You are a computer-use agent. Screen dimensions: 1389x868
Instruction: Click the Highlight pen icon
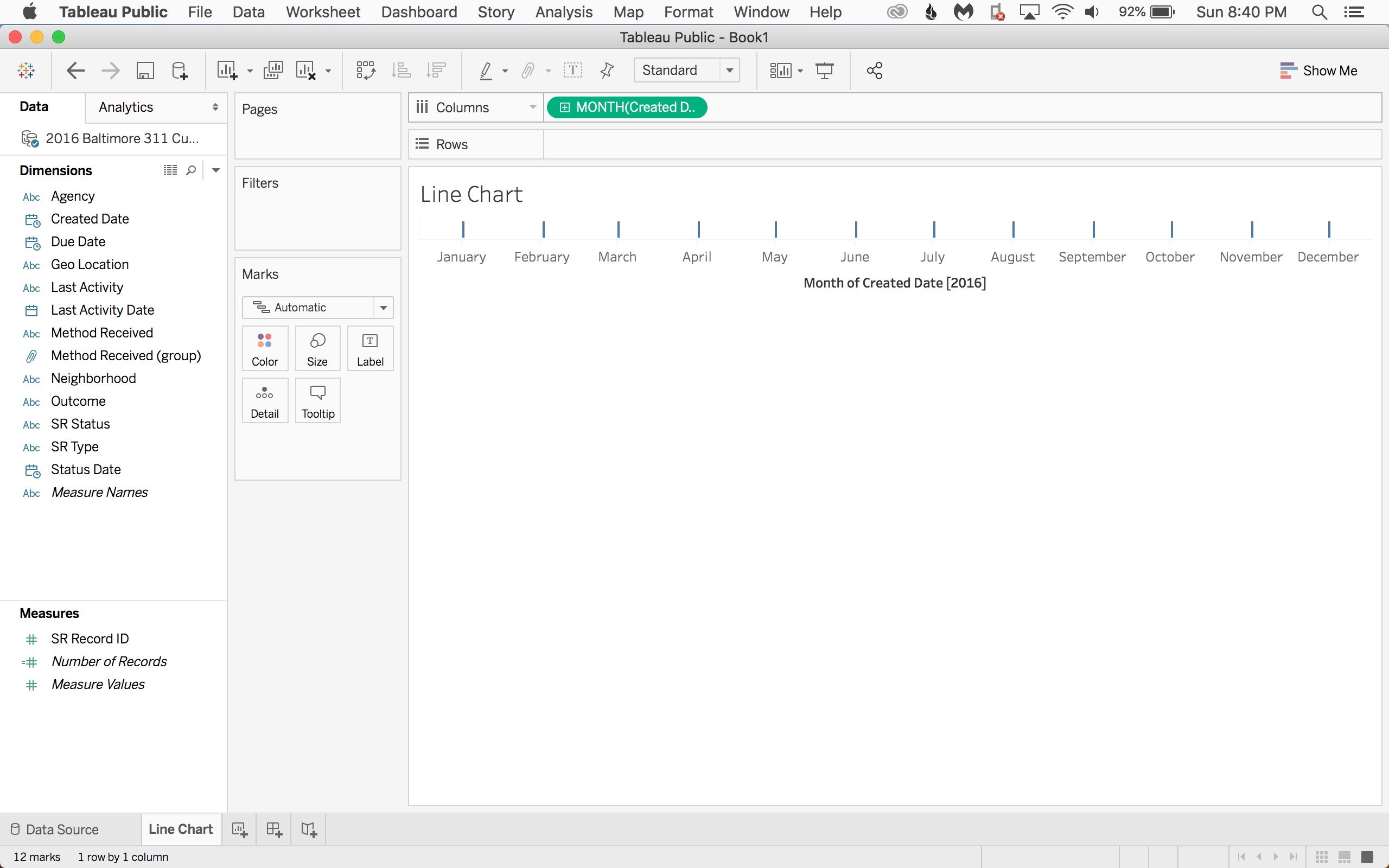click(486, 71)
